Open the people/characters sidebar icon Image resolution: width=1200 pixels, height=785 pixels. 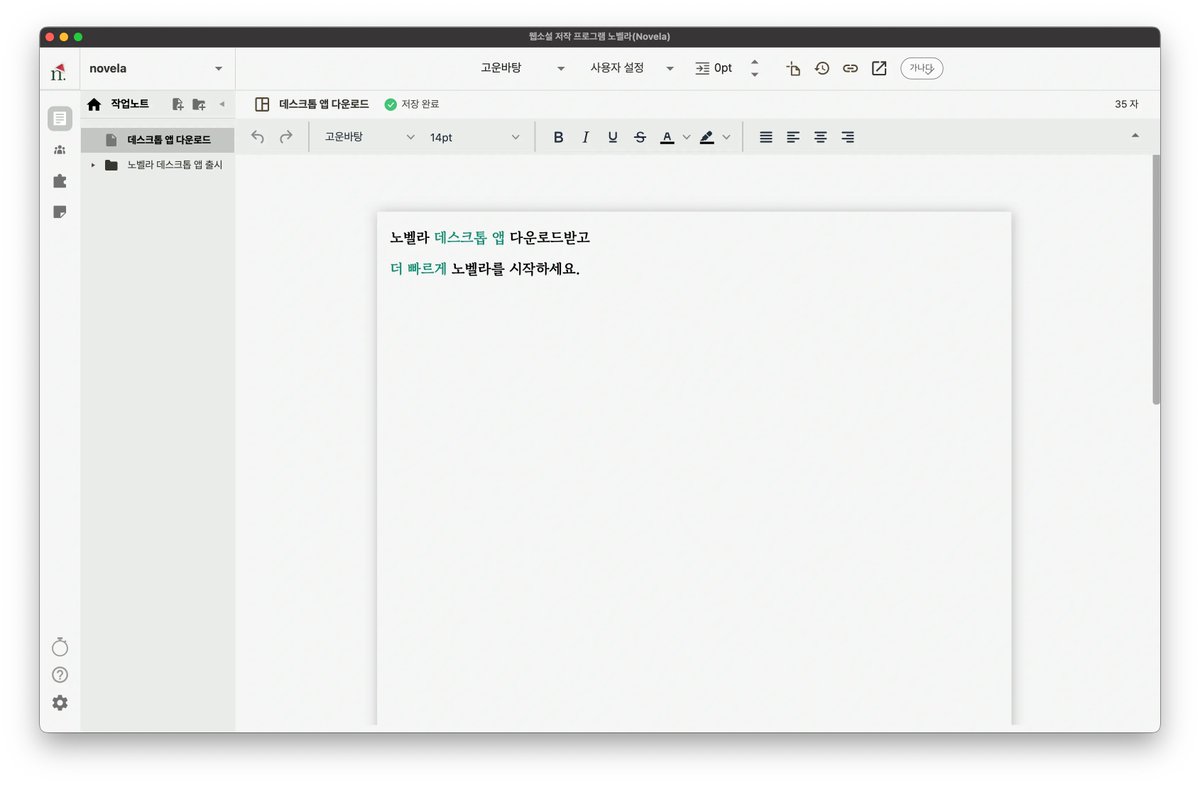(60, 150)
